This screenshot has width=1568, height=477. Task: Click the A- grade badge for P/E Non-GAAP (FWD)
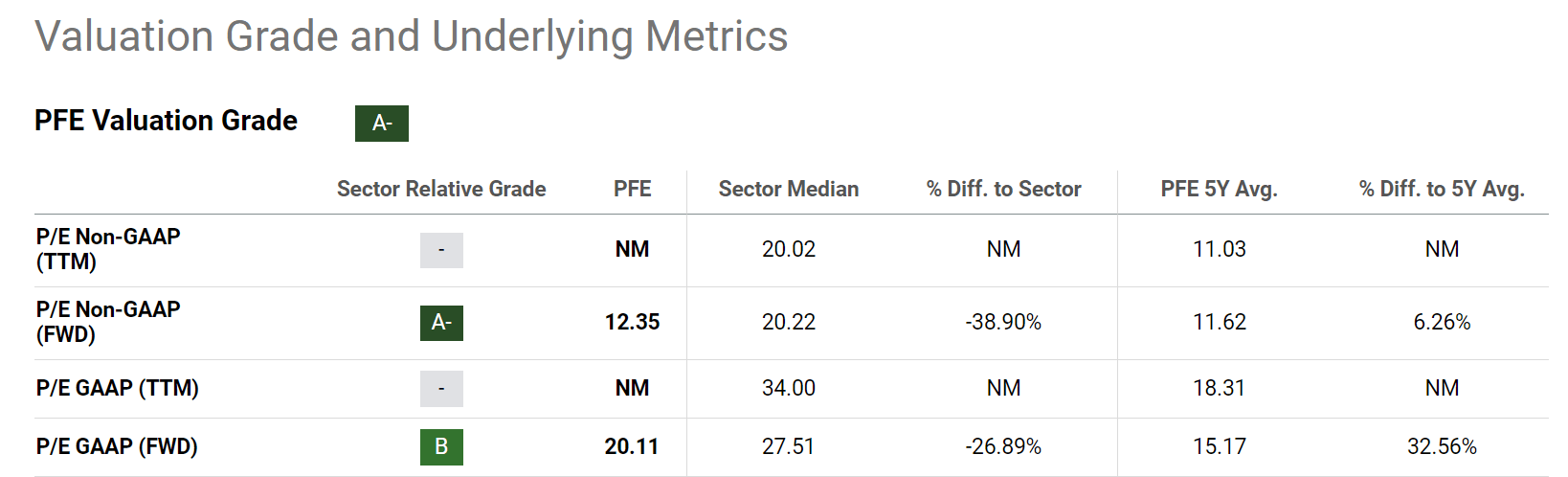(x=441, y=323)
